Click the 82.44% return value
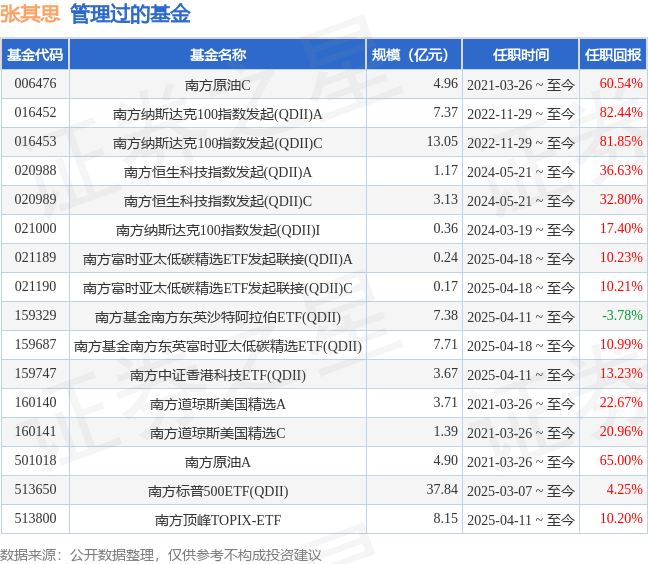Viewport: 648px width, 564px height. tap(621, 112)
